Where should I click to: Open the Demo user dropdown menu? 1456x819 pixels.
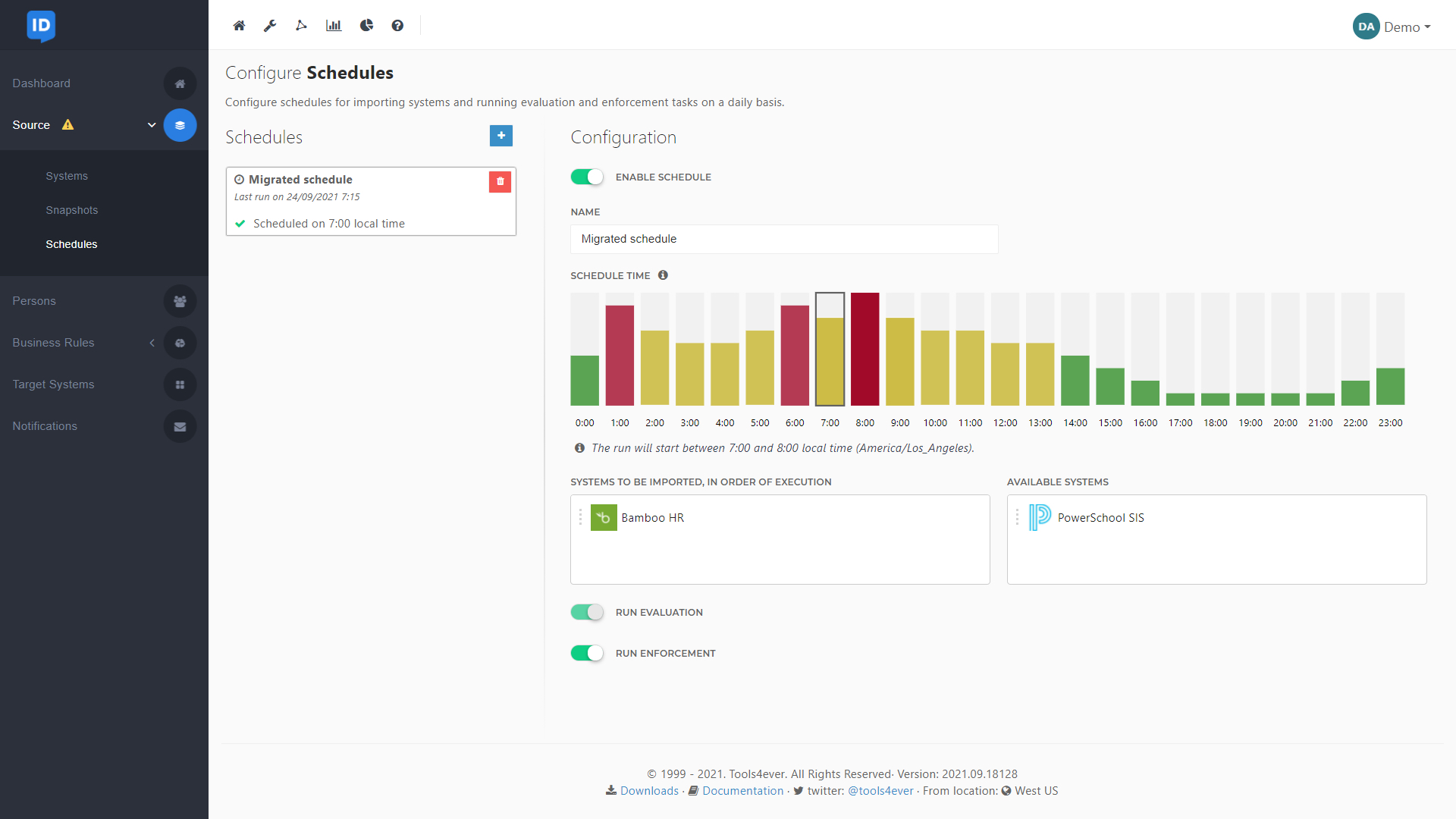(1392, 27)
